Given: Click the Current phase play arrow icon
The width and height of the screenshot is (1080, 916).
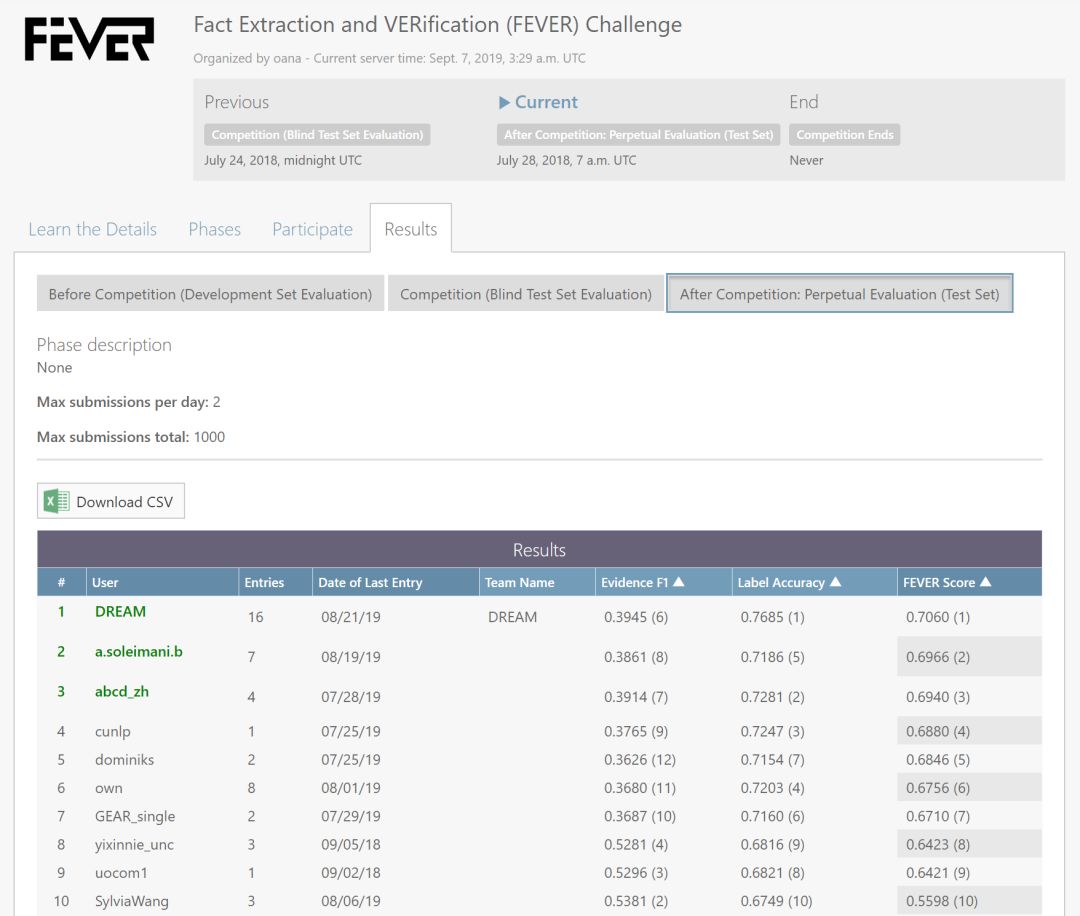Looking at the screenshot, I should tap(504, 103).
